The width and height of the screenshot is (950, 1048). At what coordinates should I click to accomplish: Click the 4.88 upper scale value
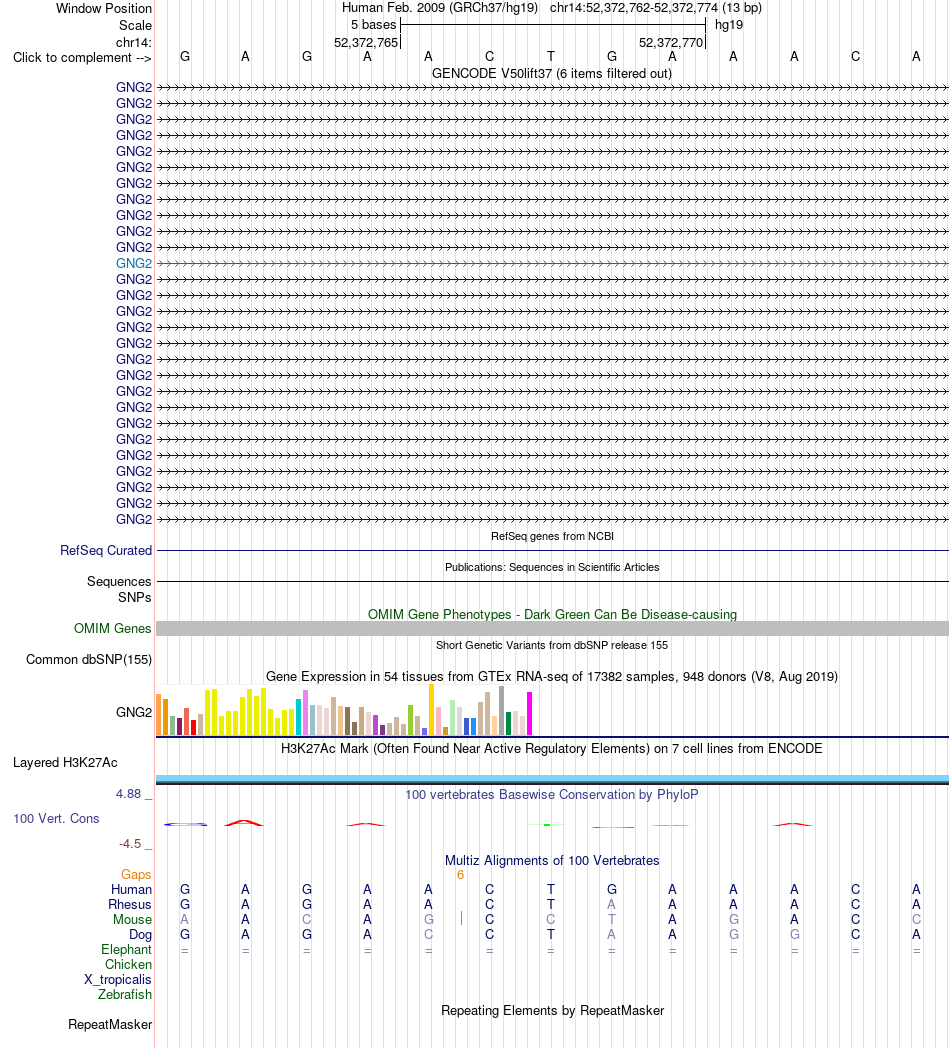(x=128, y=794)
